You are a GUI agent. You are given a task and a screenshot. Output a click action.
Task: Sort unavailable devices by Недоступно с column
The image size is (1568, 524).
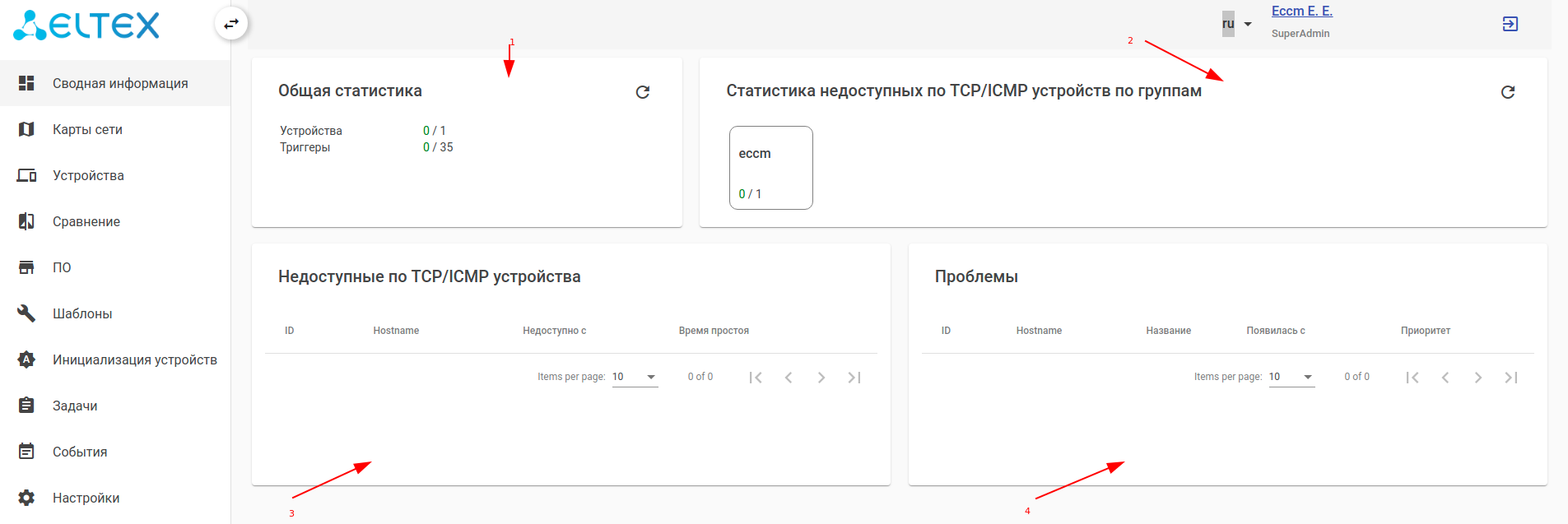(x=555, y=331)
